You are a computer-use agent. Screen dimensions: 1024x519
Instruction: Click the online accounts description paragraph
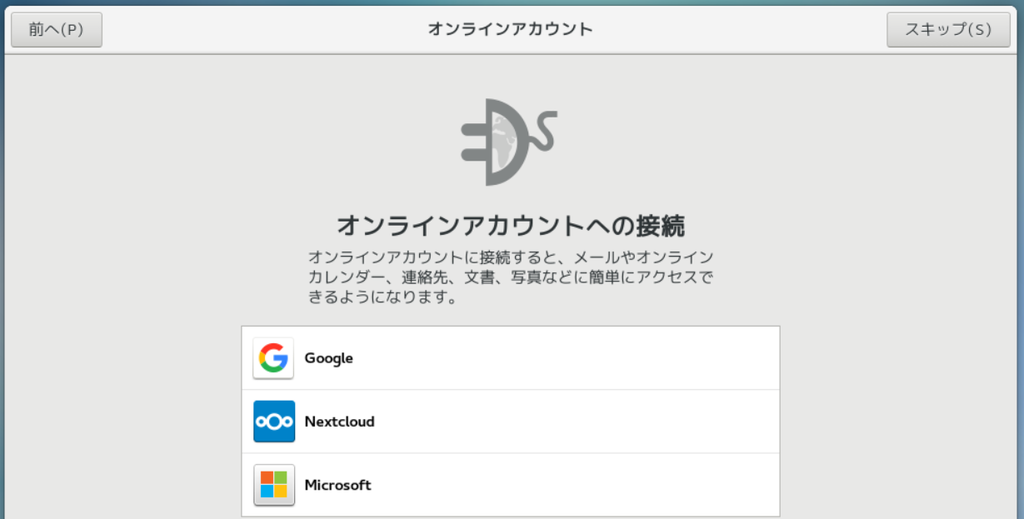(510, 277)
